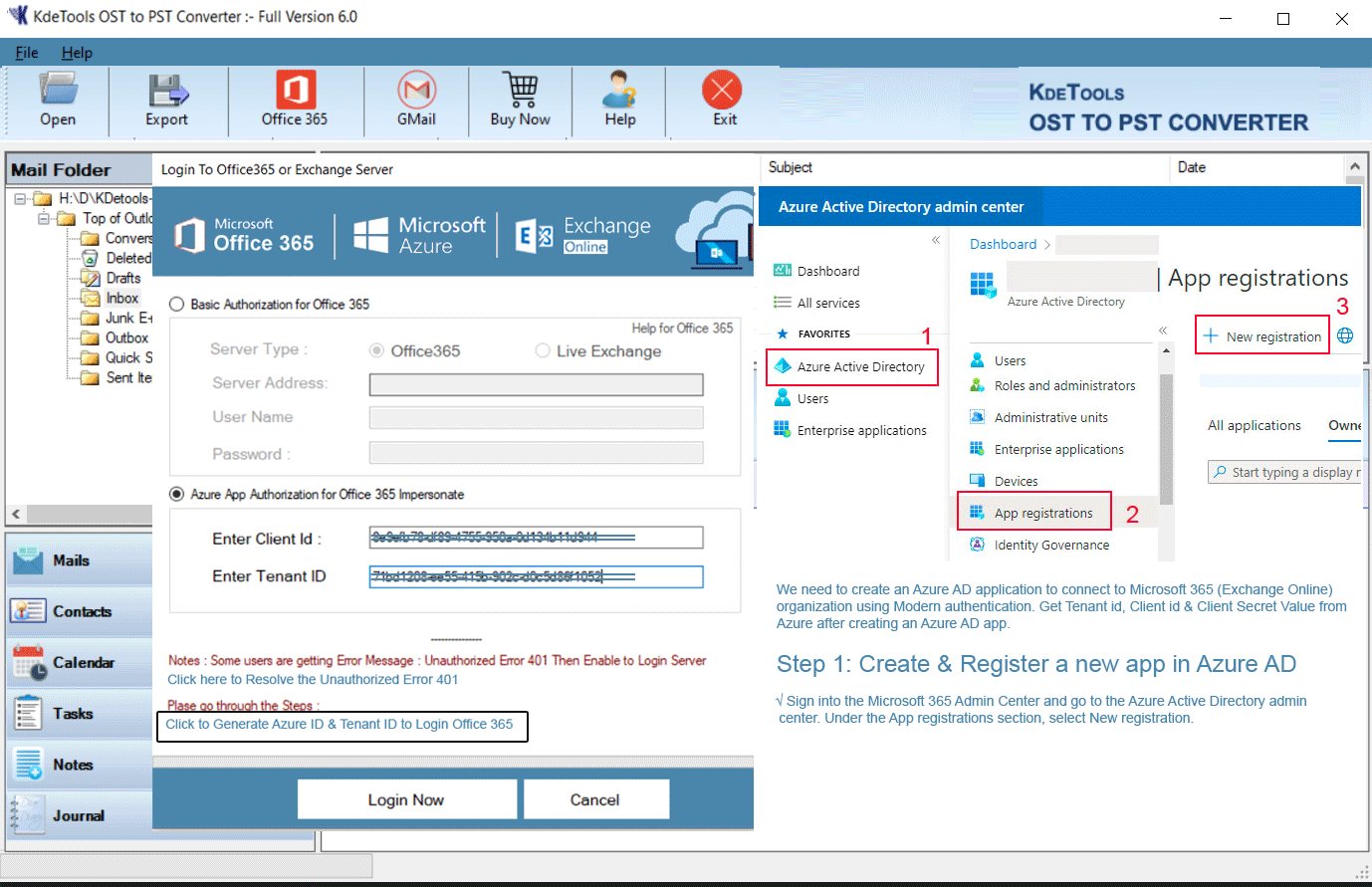Viewport: 1372px width, 887px height.
Task: Click the GMail toolbar icon
Action: pos(417,90)
